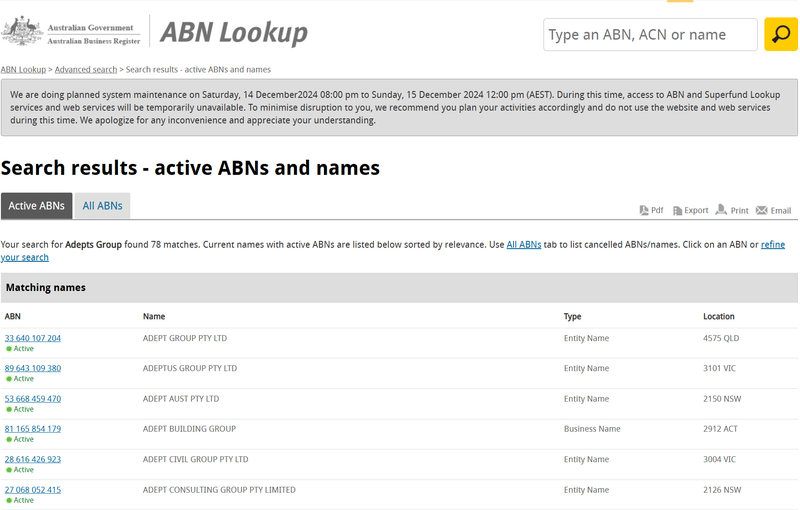Image resolution: width=800 pixels, height=510 pixels.
Task: Click the Print icon
Action: 721,210
